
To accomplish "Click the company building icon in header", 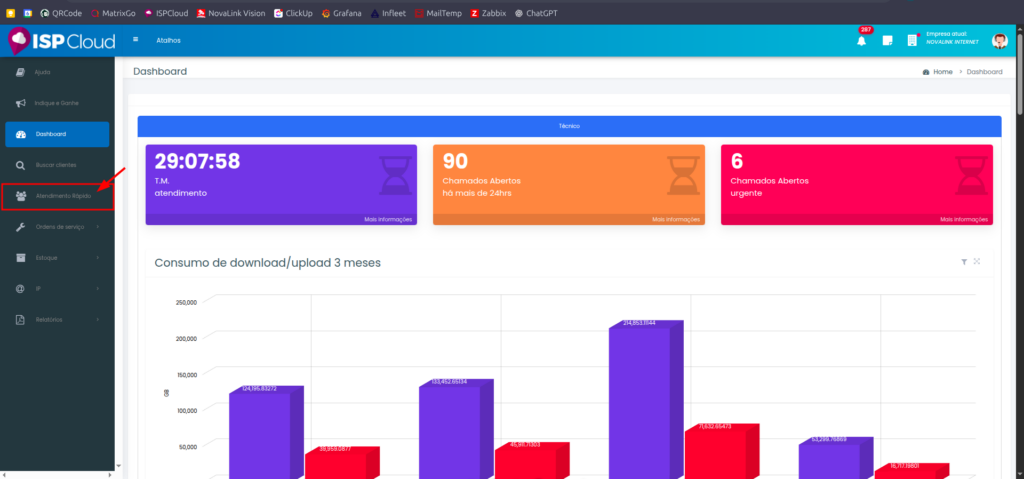I will point(912,41).
